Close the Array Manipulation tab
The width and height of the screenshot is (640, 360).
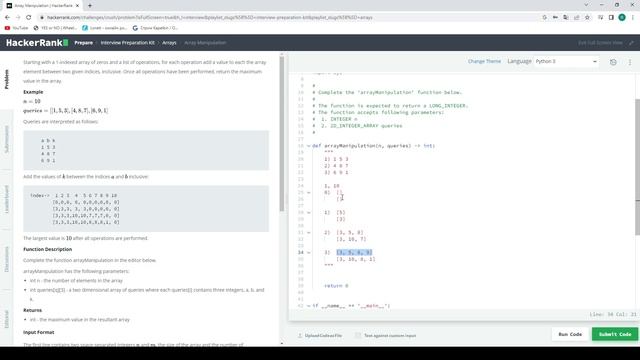(78, 6)
